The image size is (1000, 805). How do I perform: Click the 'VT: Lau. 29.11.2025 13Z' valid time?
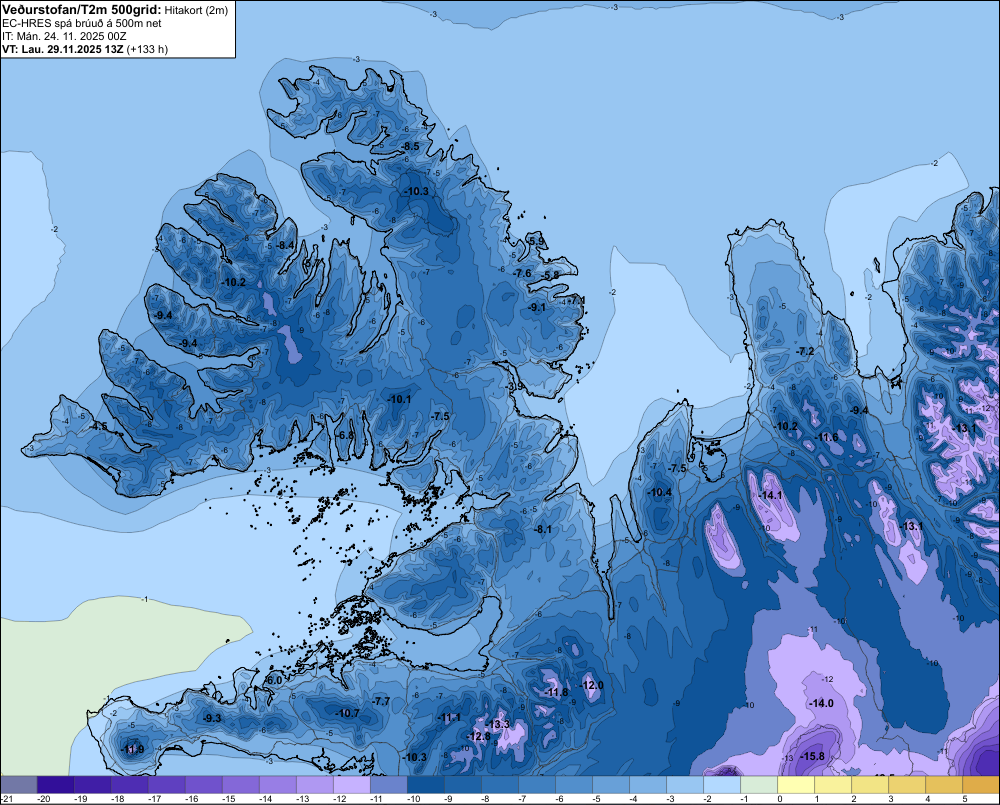point(62,49)
